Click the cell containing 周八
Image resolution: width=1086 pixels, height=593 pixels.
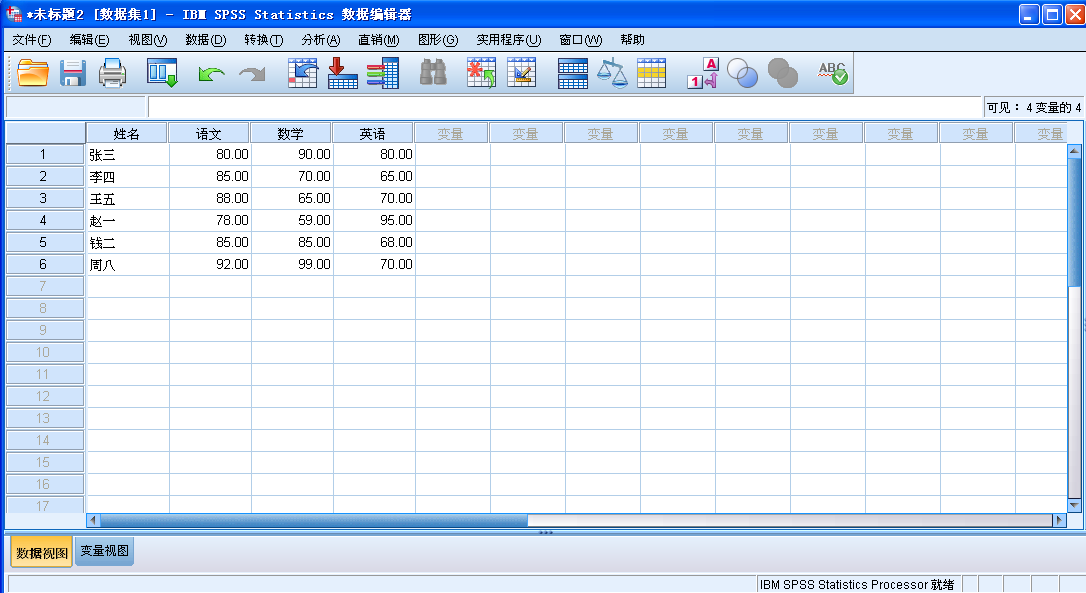click(x=127, y=265)
